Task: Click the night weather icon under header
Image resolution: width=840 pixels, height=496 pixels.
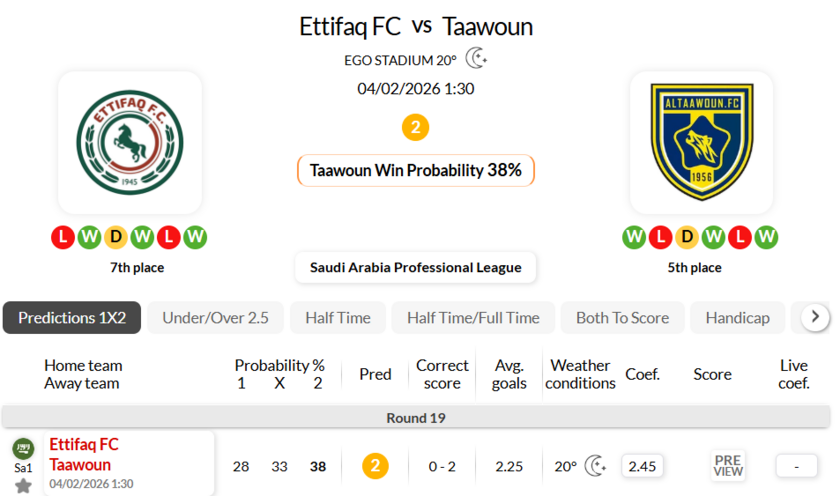Action: pyautogui.click(x=477, y=59)
